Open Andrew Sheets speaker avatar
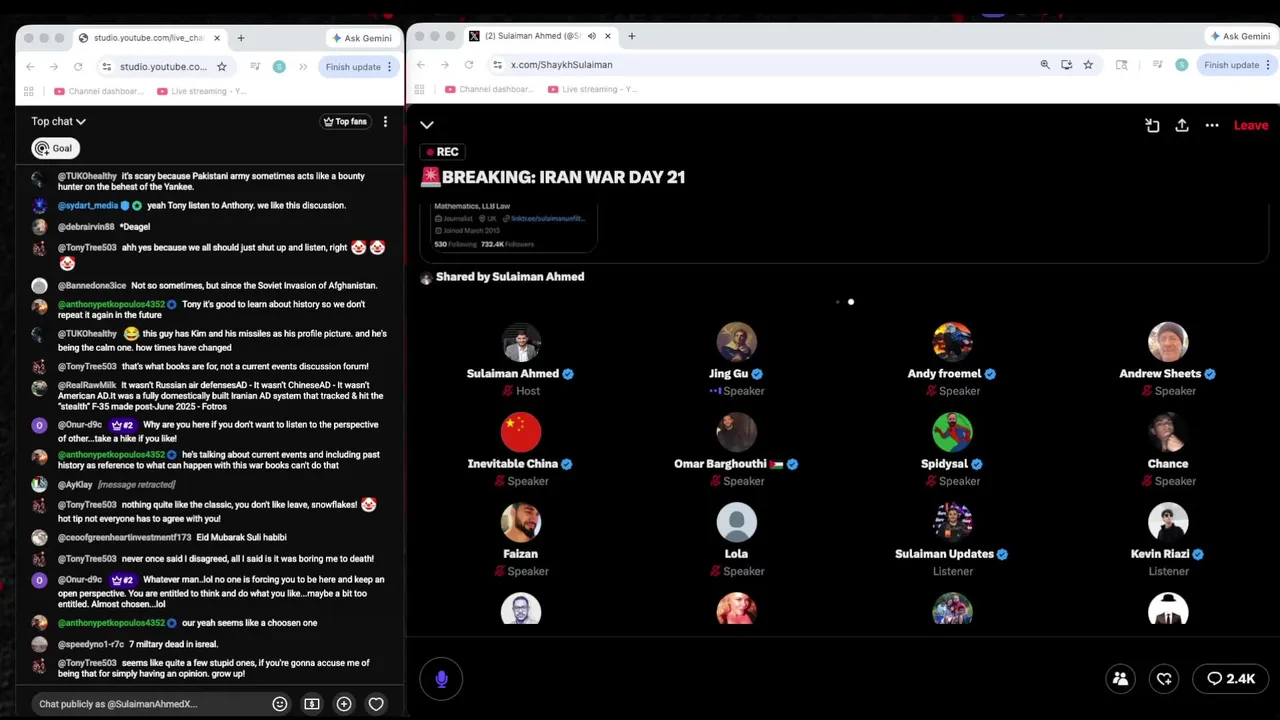Screen dimensions: 1280x720 (1168, 342)
